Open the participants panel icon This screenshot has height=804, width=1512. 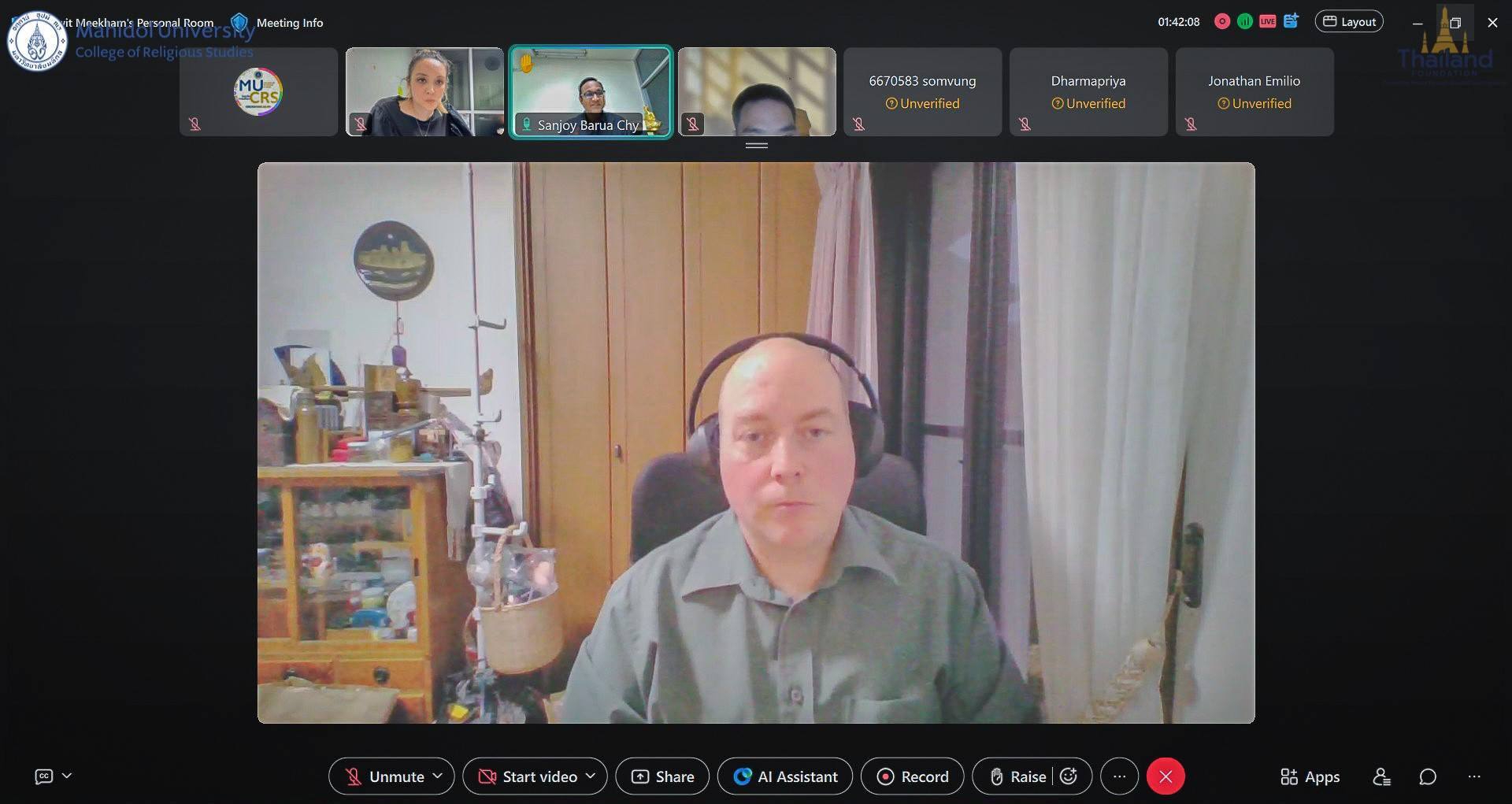1381,776
